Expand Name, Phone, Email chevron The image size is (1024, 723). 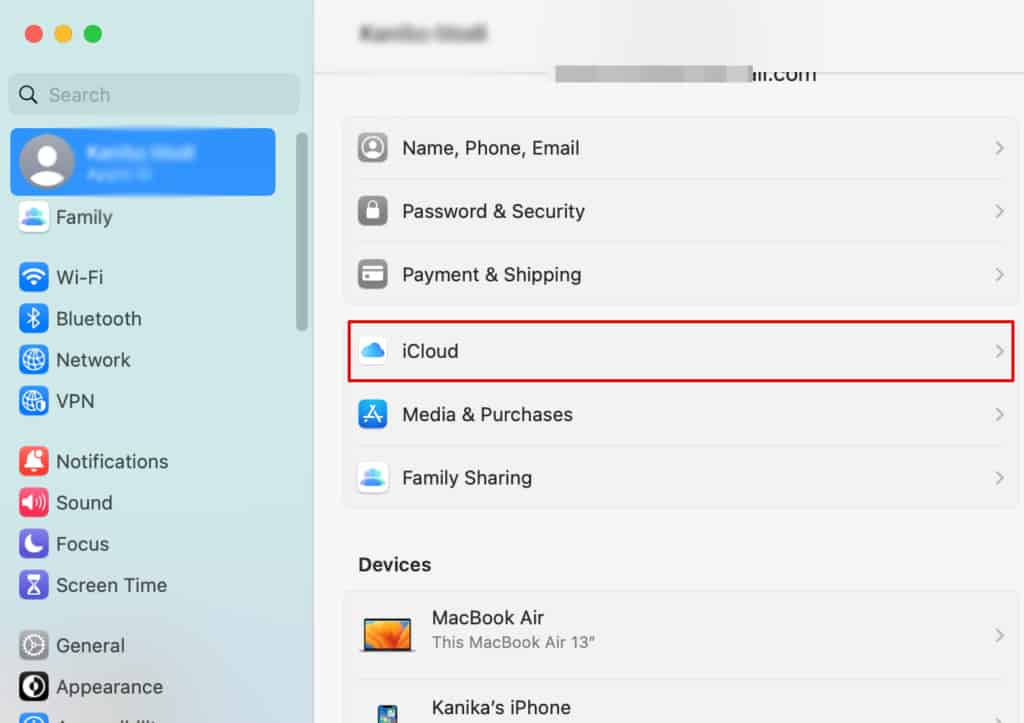point(999,148)
